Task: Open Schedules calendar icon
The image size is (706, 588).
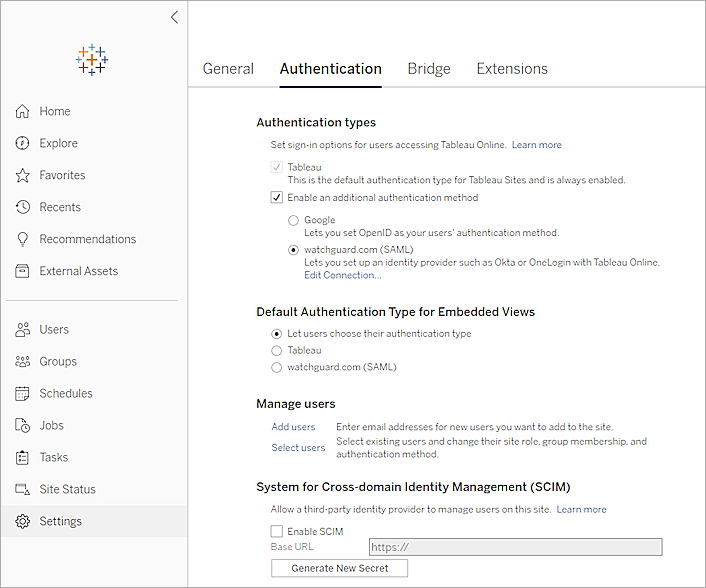Action: tap(22, 393)
